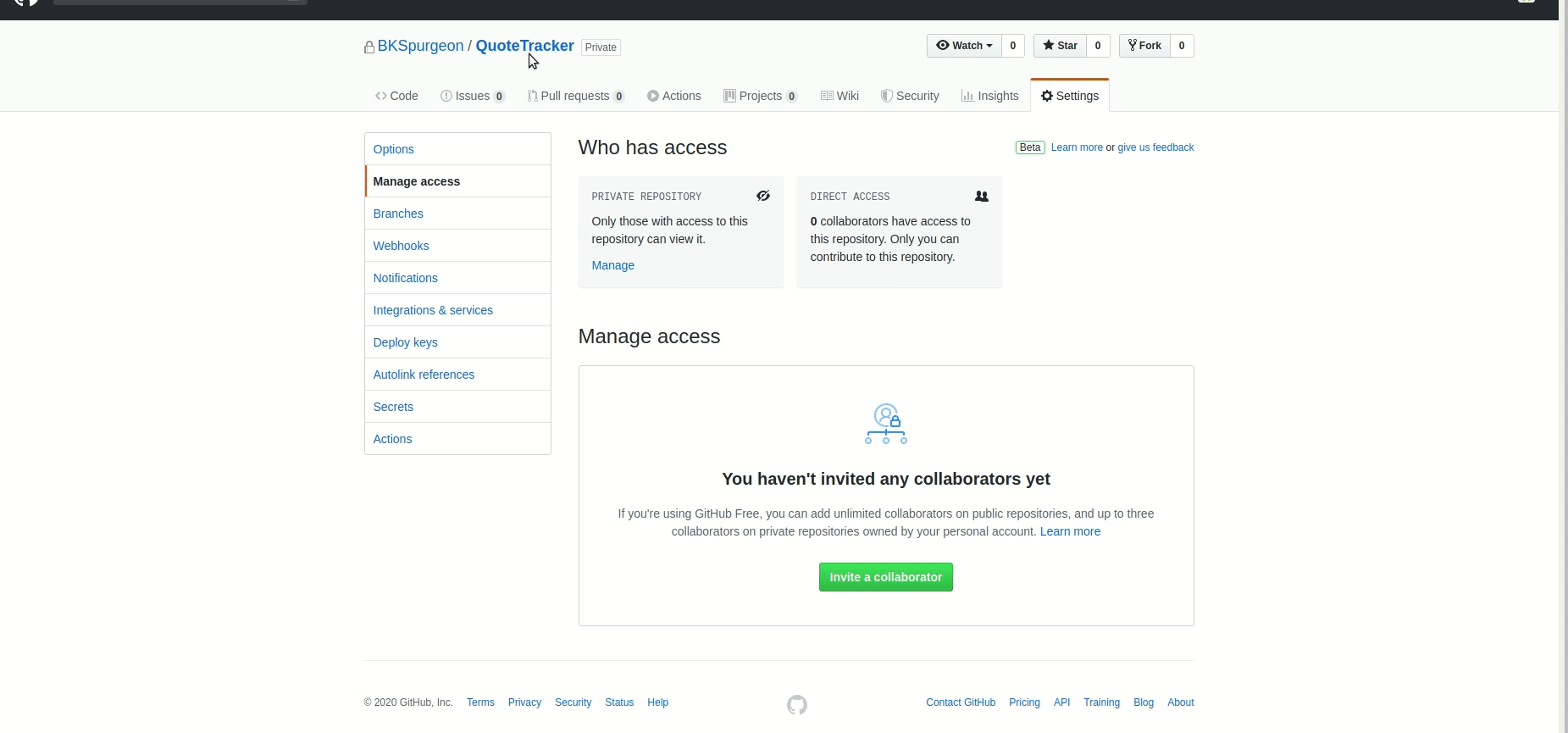Click the Private repository badge
This screenshot has height=733, width=1568.
click(601, 47)
